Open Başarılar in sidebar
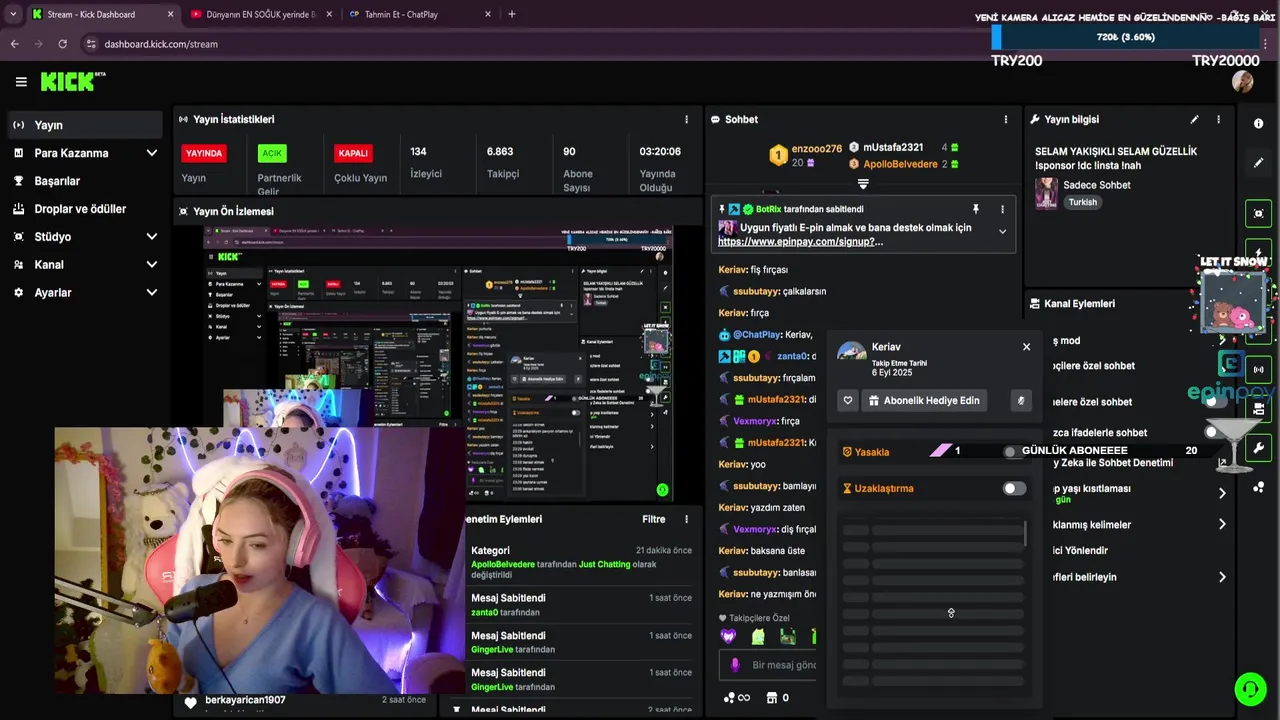1280x720 pixels. coord(85,181)
